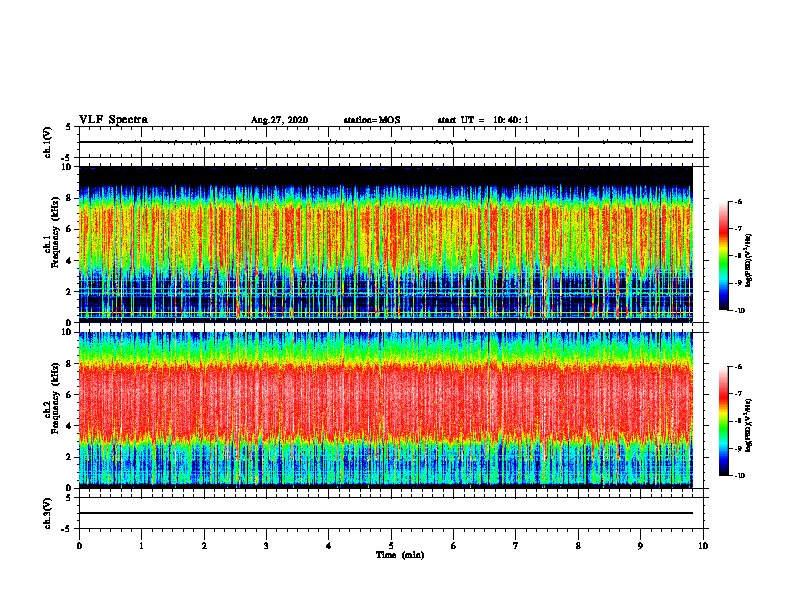Screen dimensions: 792x612
Task: Click the "station=MOS" header label
Action: point(372,120)
